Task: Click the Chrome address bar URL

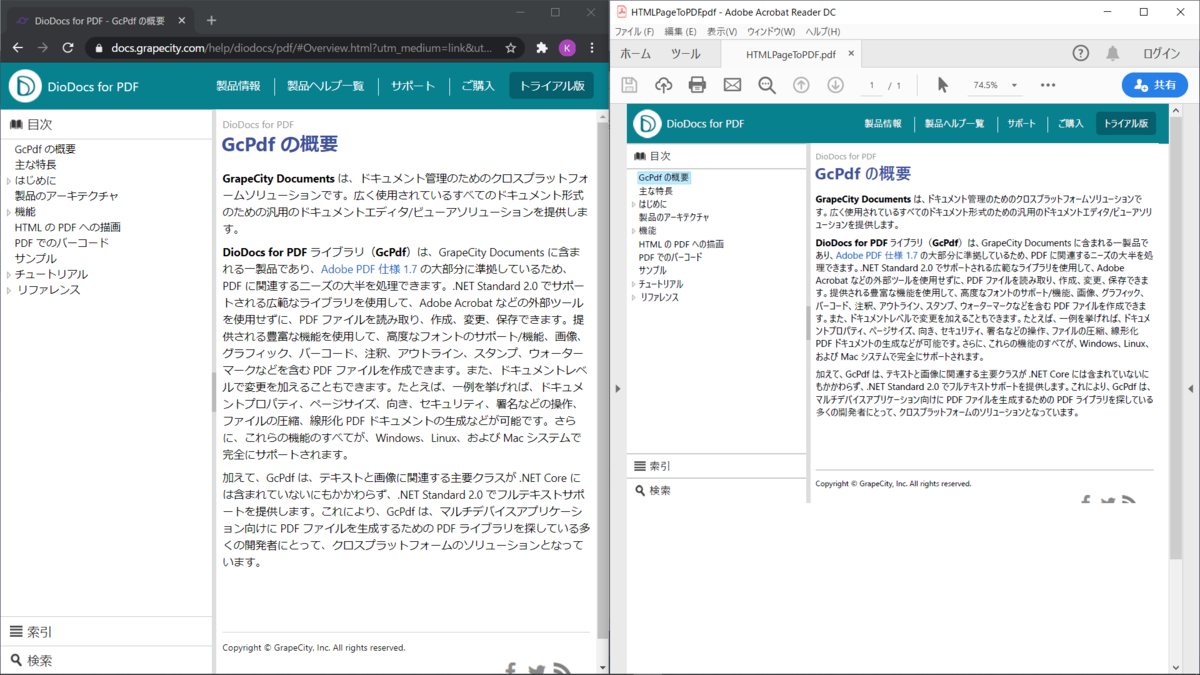Action: pyautogui.click(x=302, y=47)
